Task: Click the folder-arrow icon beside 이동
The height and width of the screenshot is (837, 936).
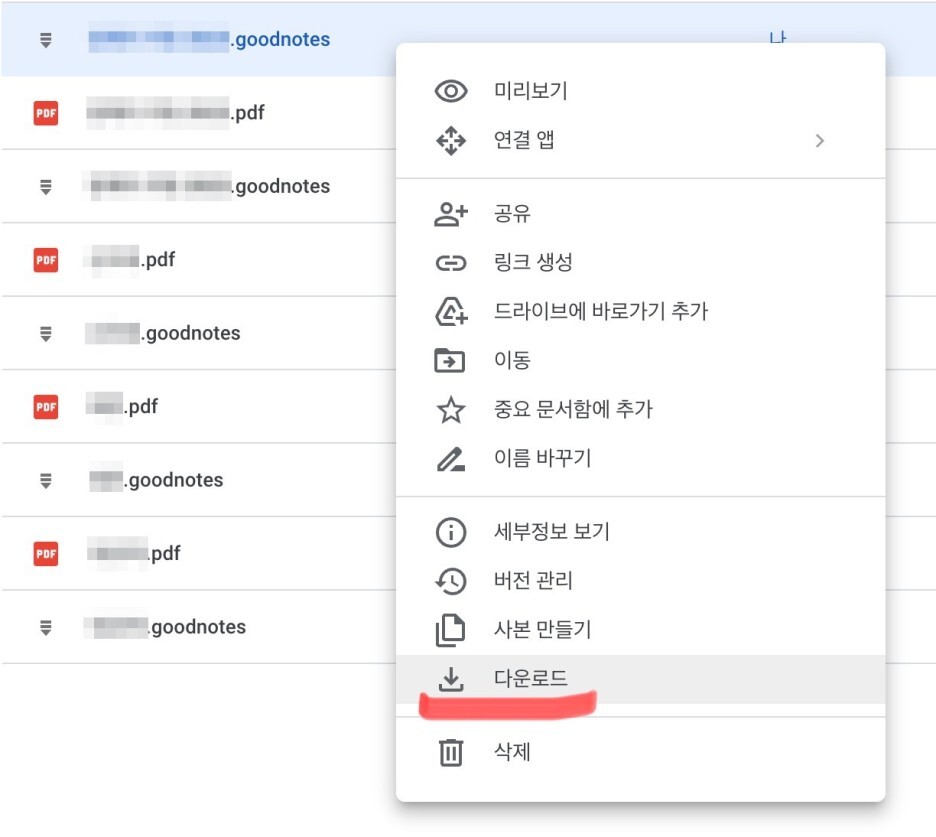Action: click(449, 361)
